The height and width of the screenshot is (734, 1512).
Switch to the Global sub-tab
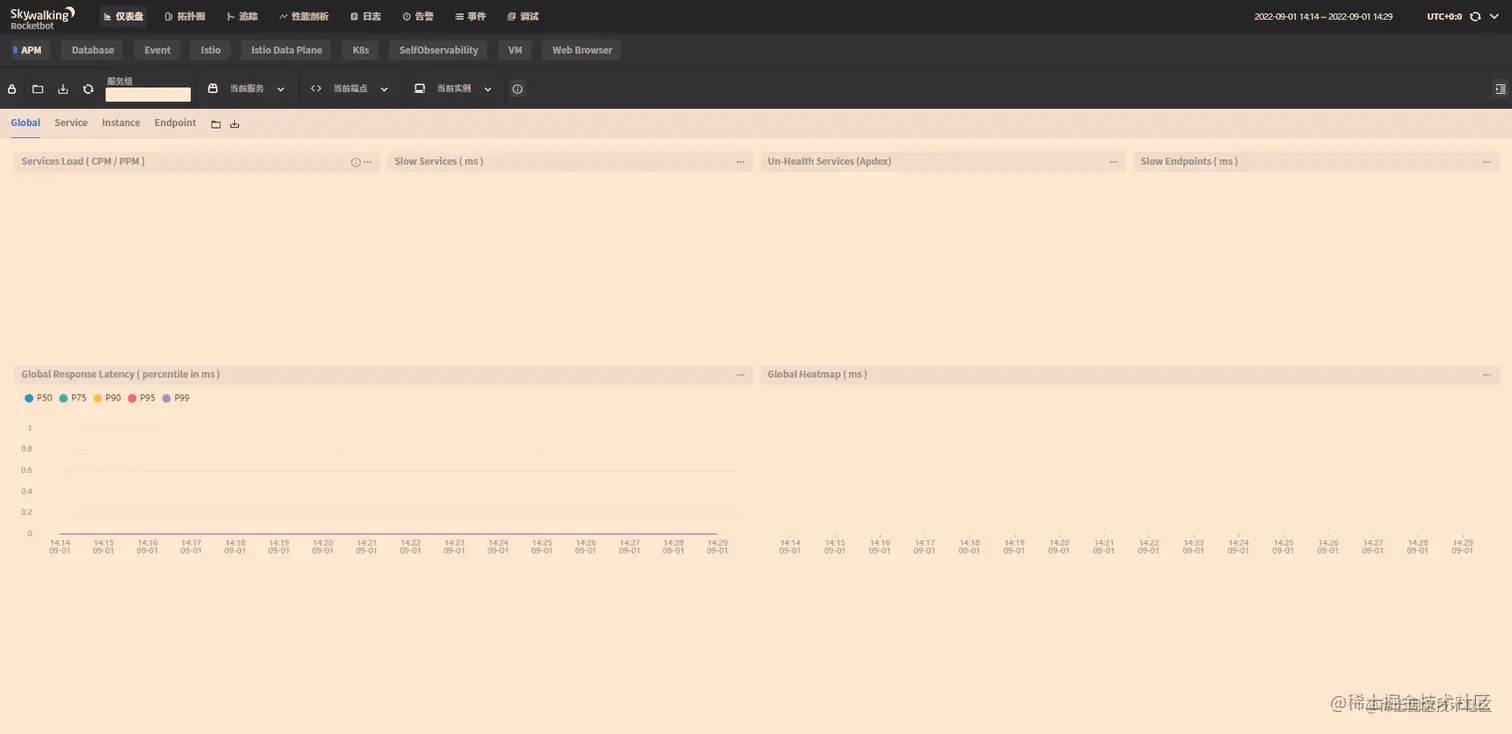(x=26, y=123)
